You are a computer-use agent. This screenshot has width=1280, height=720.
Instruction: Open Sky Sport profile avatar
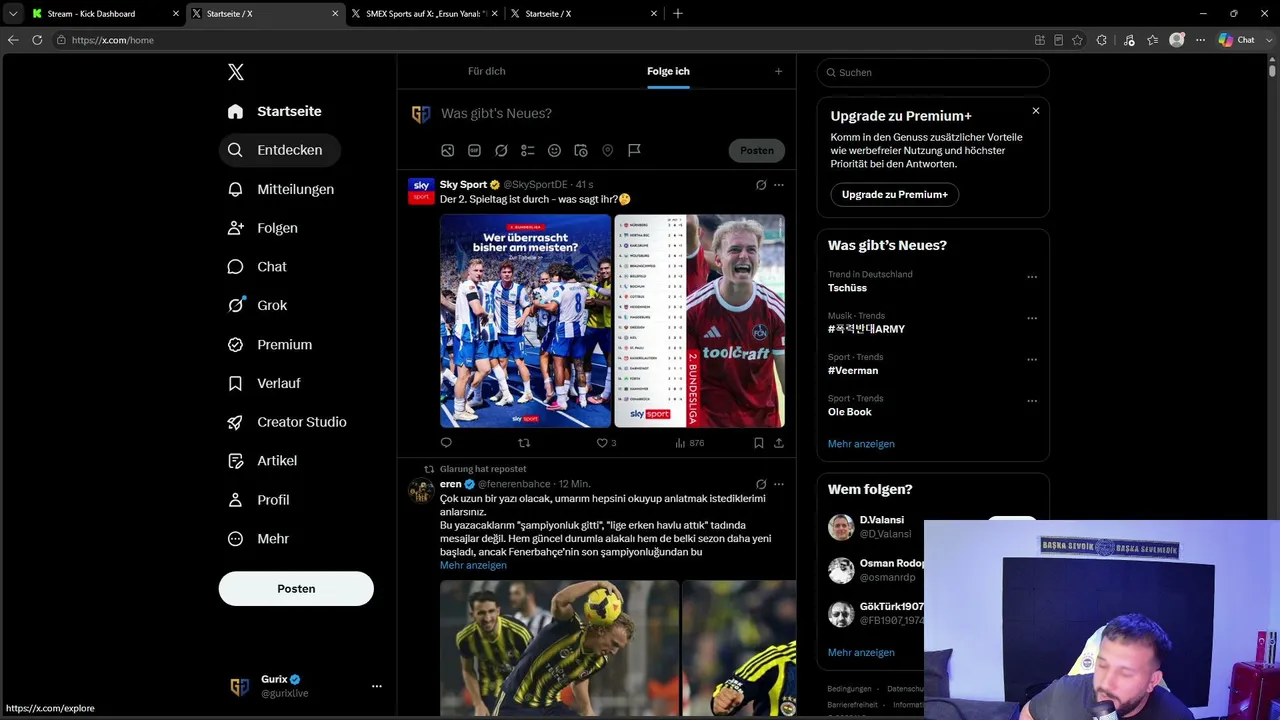(x=421, y=191)
